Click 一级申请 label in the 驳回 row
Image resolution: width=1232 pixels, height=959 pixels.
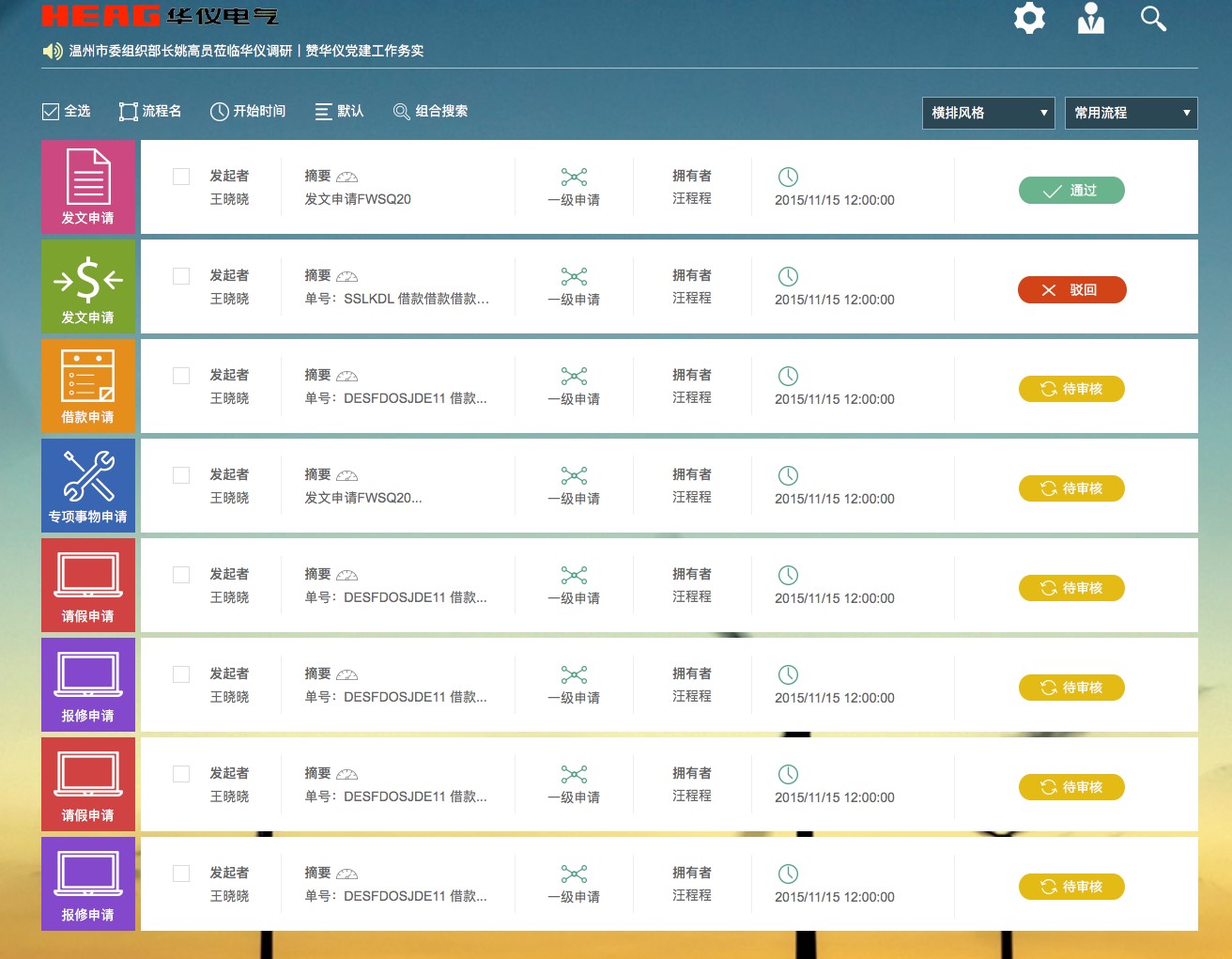[x=574, y=300]
